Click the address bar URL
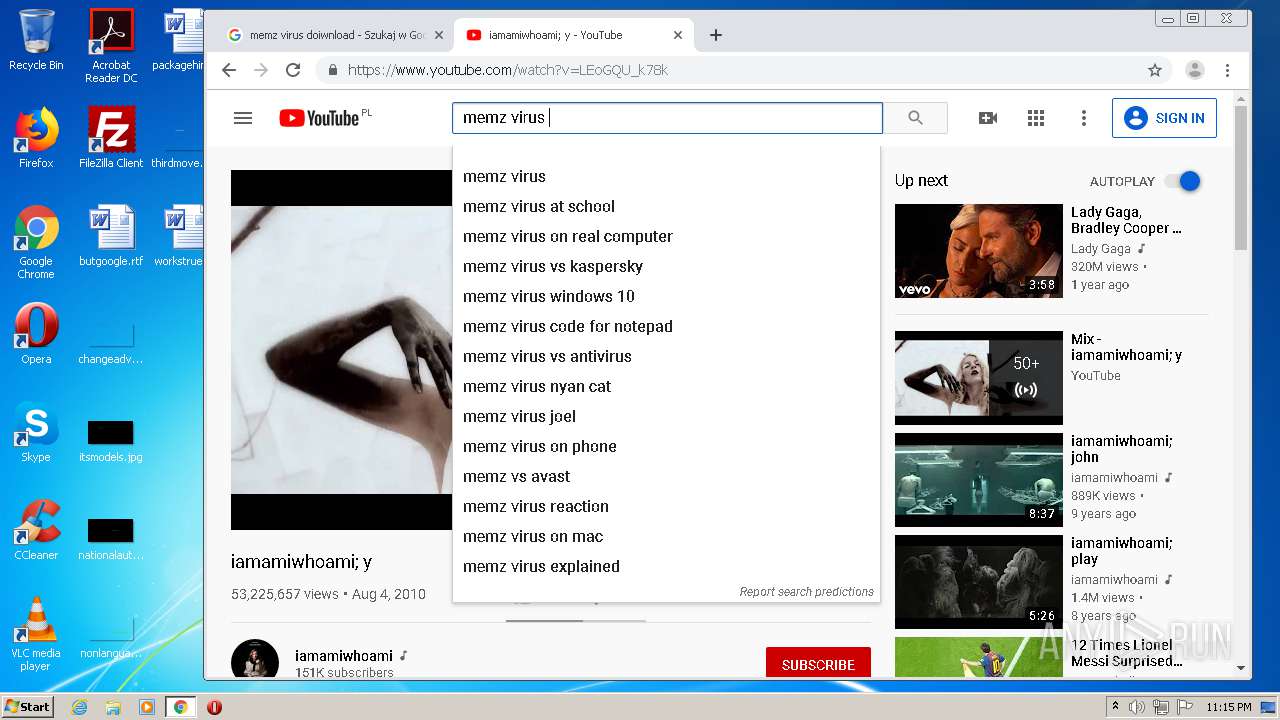The height and width of the screenshot is (720, 1280). [x=508, y=70]
